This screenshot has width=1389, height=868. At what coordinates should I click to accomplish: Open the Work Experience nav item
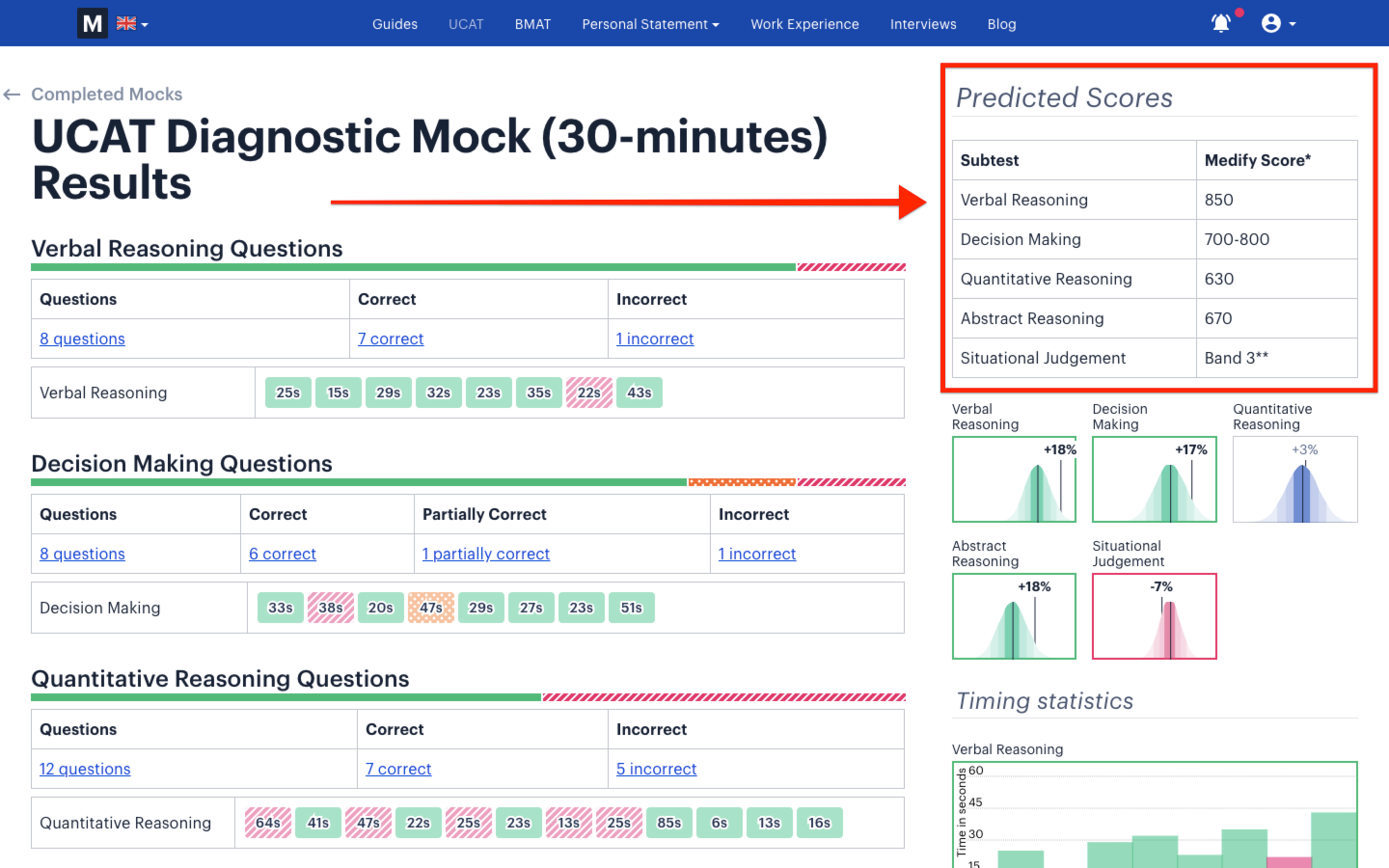[804, 23]
